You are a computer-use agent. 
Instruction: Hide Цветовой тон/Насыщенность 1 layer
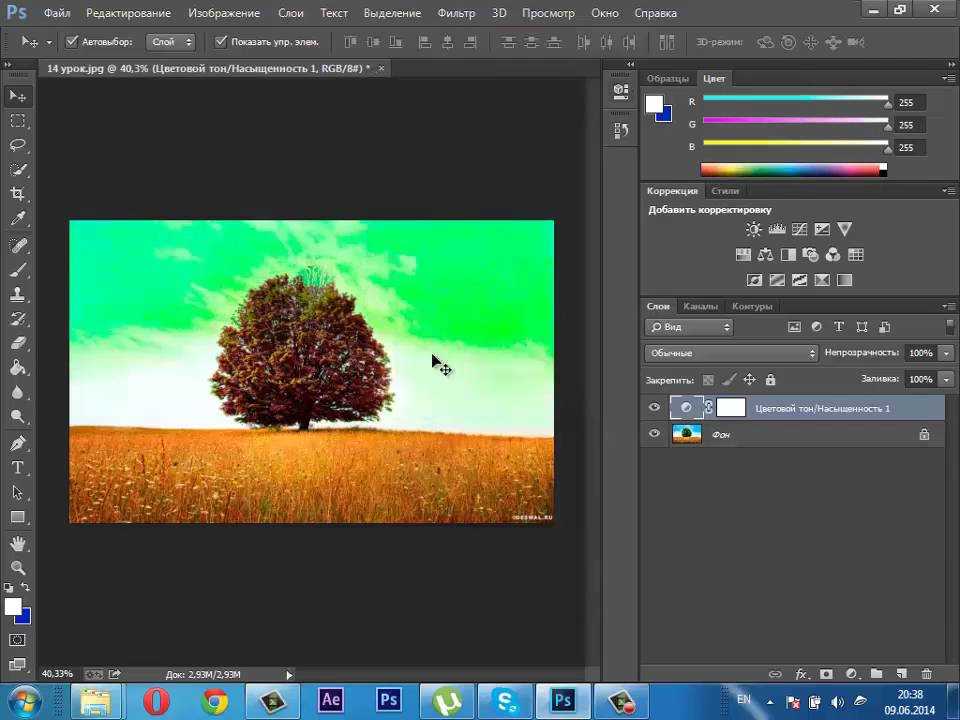tap(654, 407)
